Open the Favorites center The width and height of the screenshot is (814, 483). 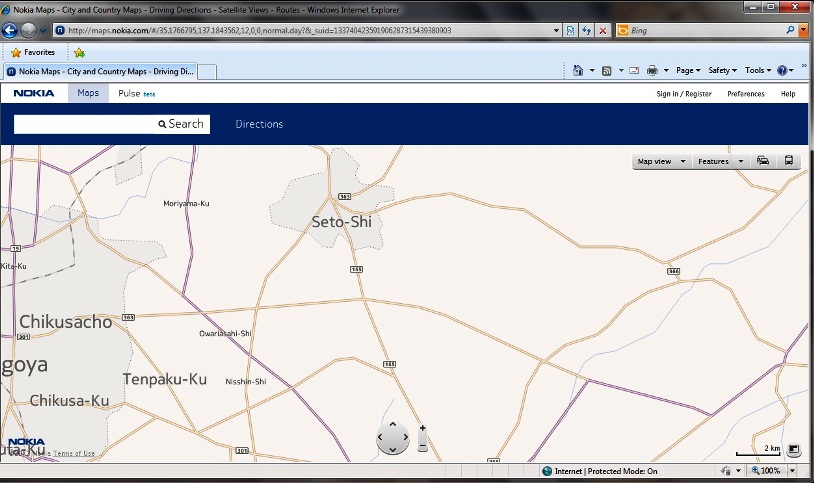point(33,52)
